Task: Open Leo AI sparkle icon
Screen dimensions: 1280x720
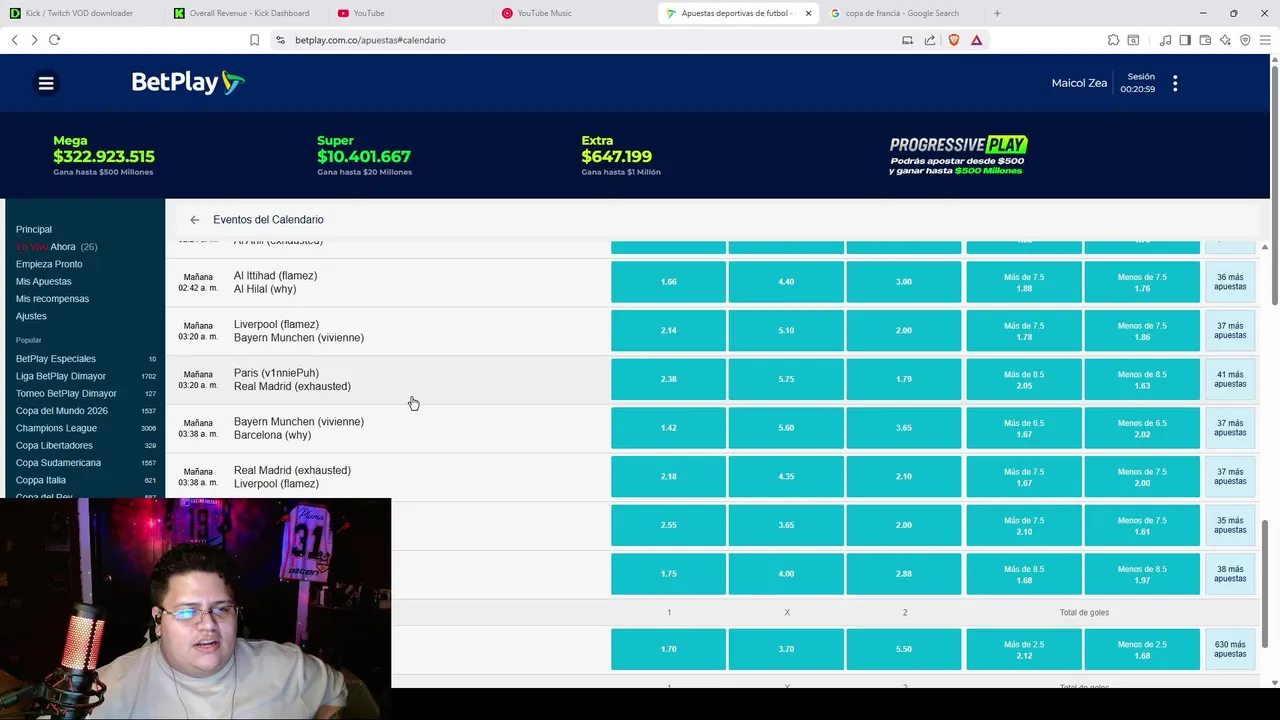Action: pos(1225,40)
